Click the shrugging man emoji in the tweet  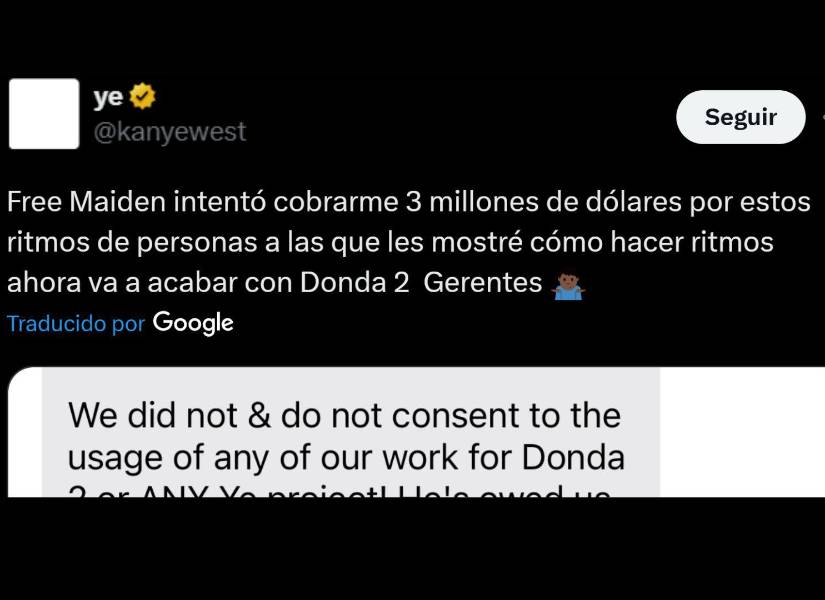(566, 285)
